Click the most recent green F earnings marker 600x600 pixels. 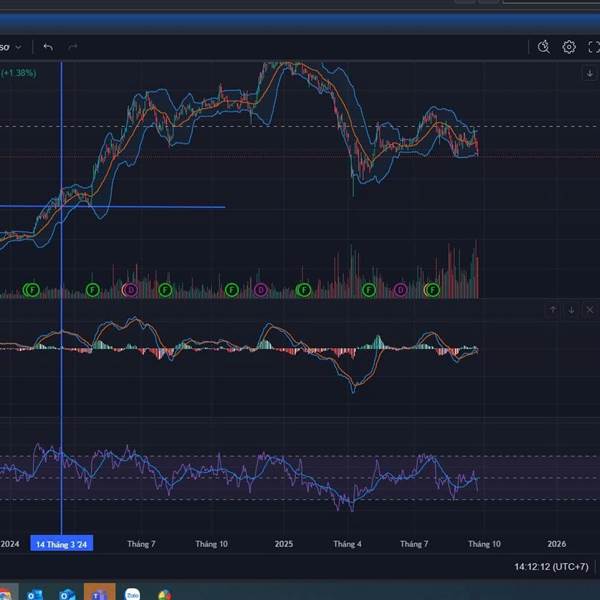433,290
